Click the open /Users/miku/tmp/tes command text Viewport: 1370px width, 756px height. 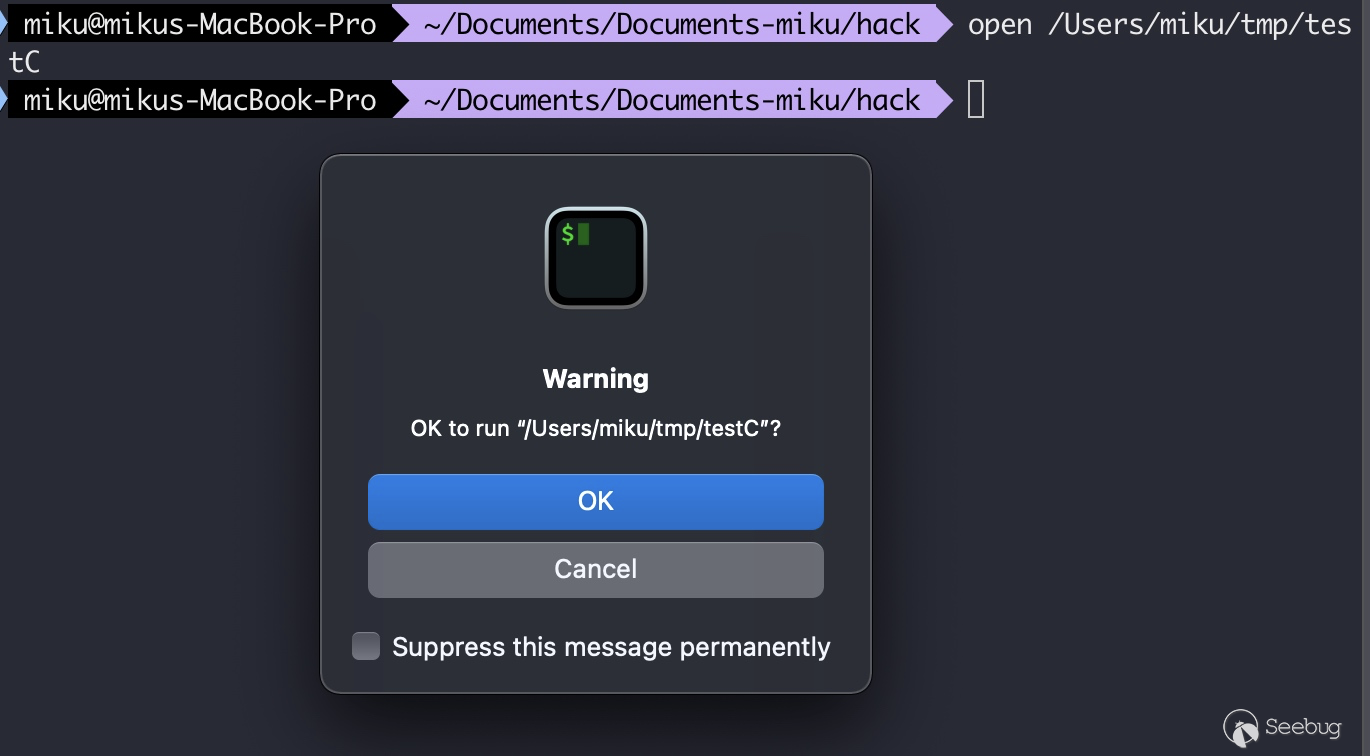(x=1160, y=24)
